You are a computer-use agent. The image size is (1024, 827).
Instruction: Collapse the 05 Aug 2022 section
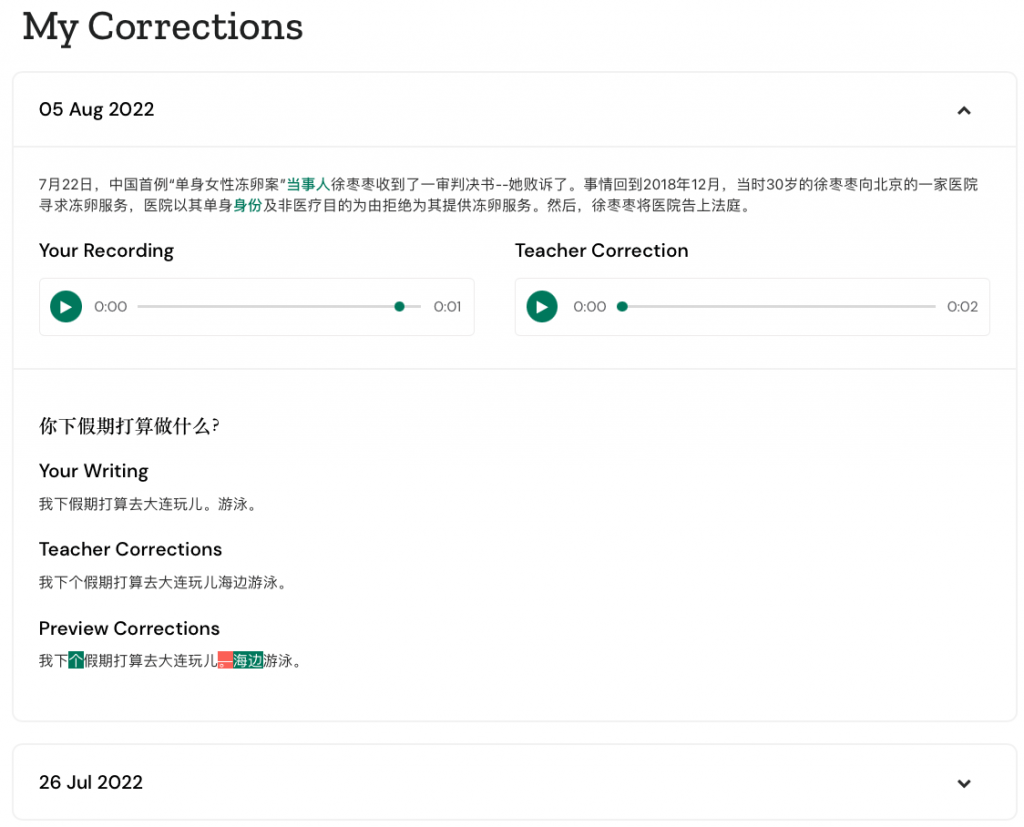tap(964, 110)
